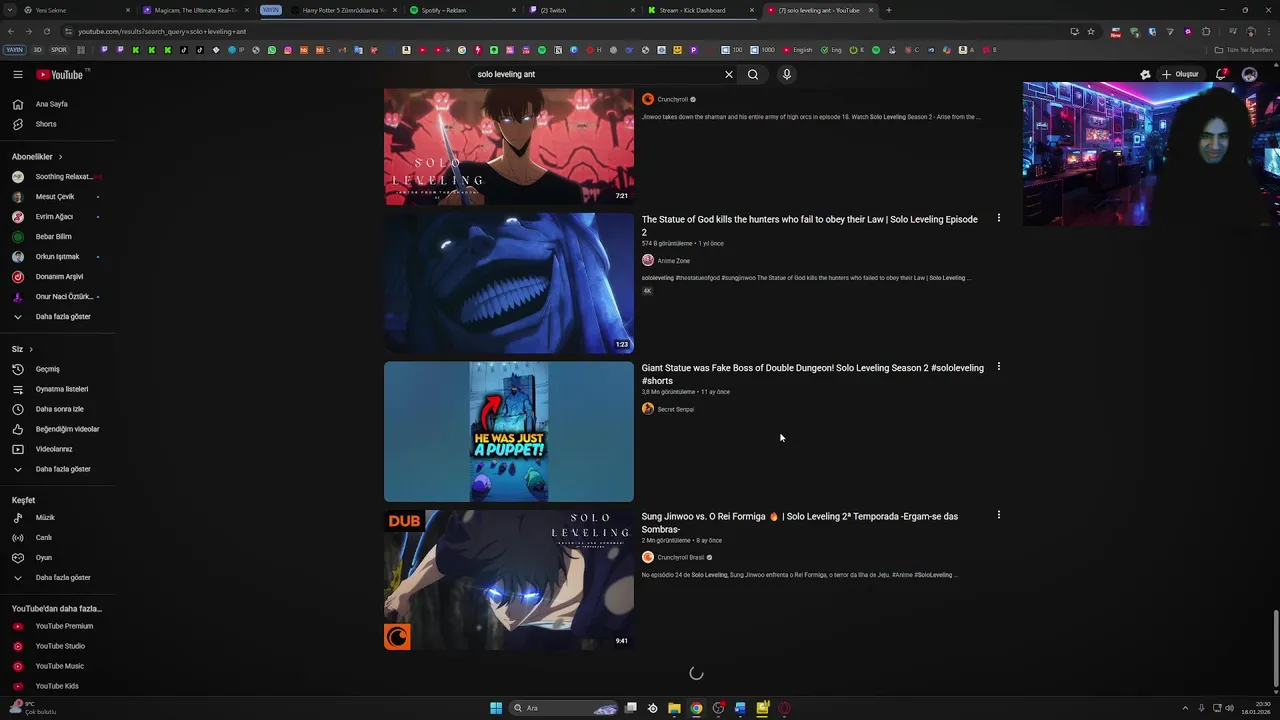Screen dimensions: 1280x720
Task: Clear the search box with X icon
Action: pyautogui.click(x=729, y=74)
